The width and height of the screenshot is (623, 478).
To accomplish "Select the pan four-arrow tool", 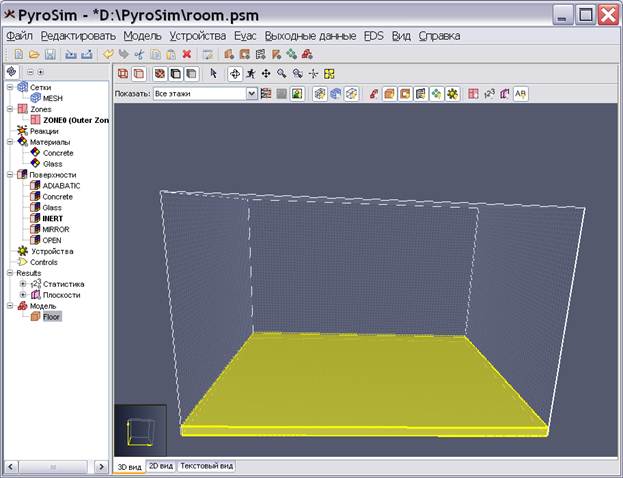I will [x=266, y=74].
